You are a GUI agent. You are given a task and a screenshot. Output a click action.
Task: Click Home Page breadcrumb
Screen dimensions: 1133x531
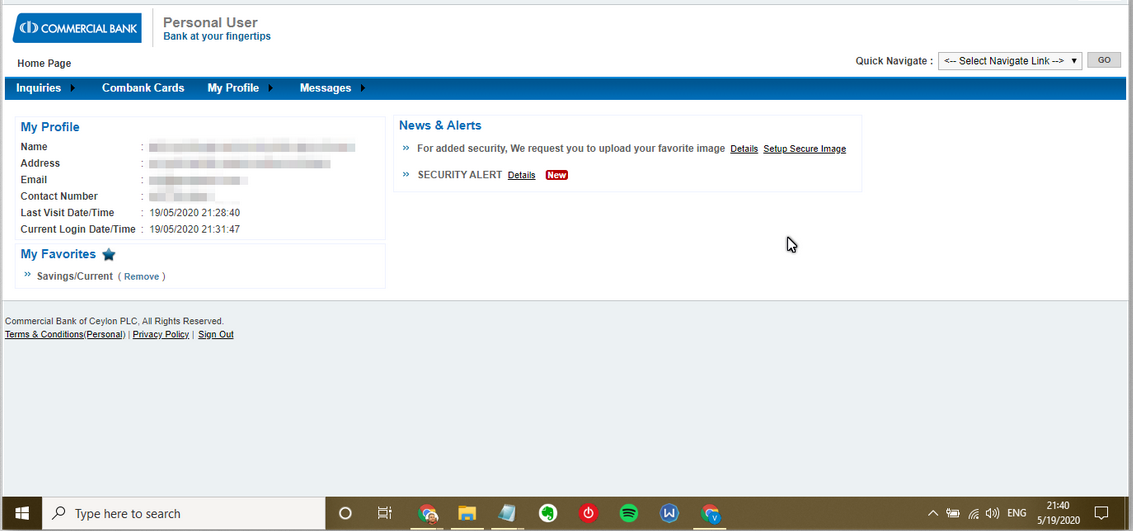44,64
